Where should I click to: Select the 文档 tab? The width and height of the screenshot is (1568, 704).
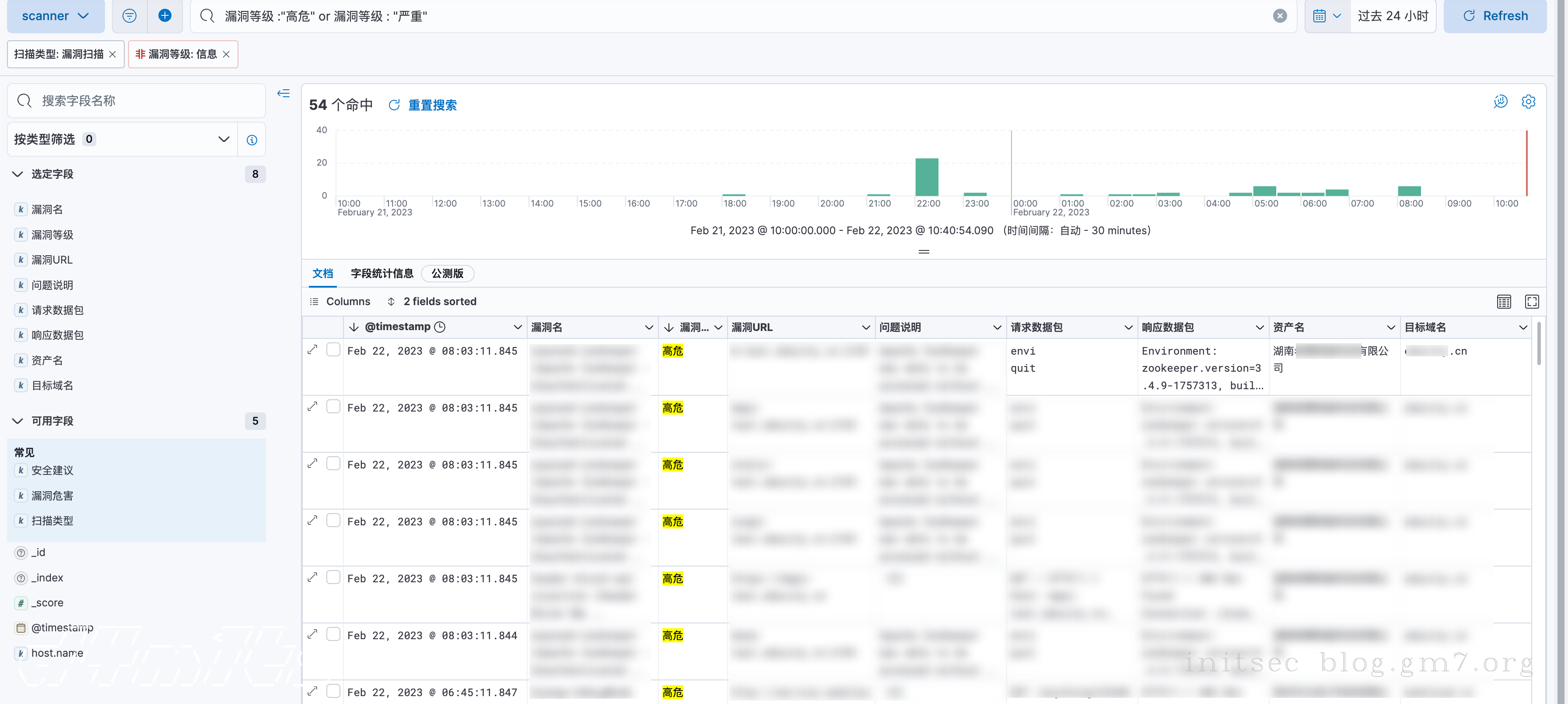(x=322, y=274)
